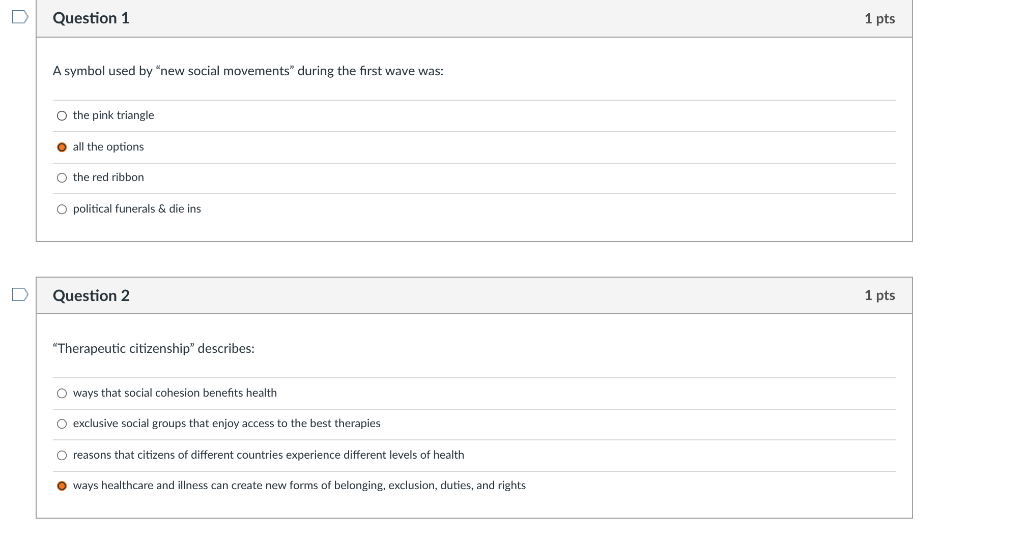Select the radio button for 'the pink triangle'
Viewport: 1024px width, 539px height.
coord(62,116)
